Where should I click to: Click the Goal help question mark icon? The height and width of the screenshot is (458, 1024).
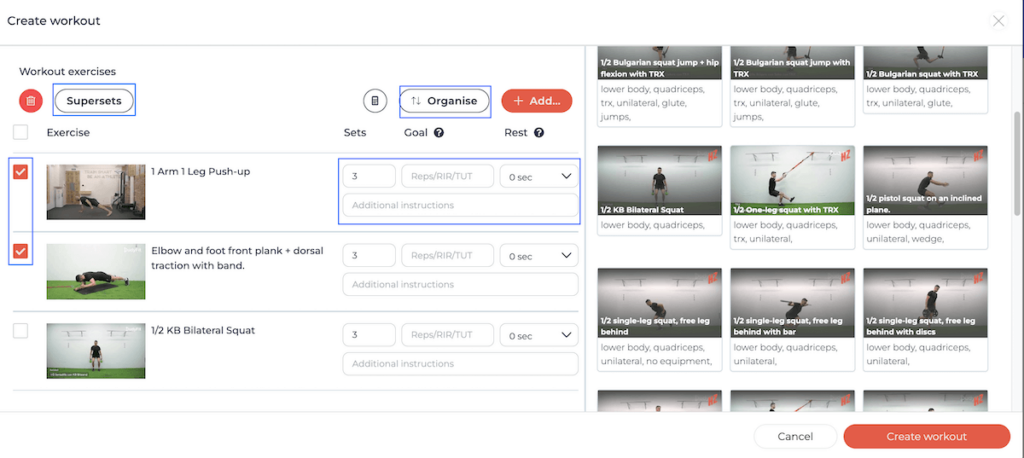click(x=439, y=132)
